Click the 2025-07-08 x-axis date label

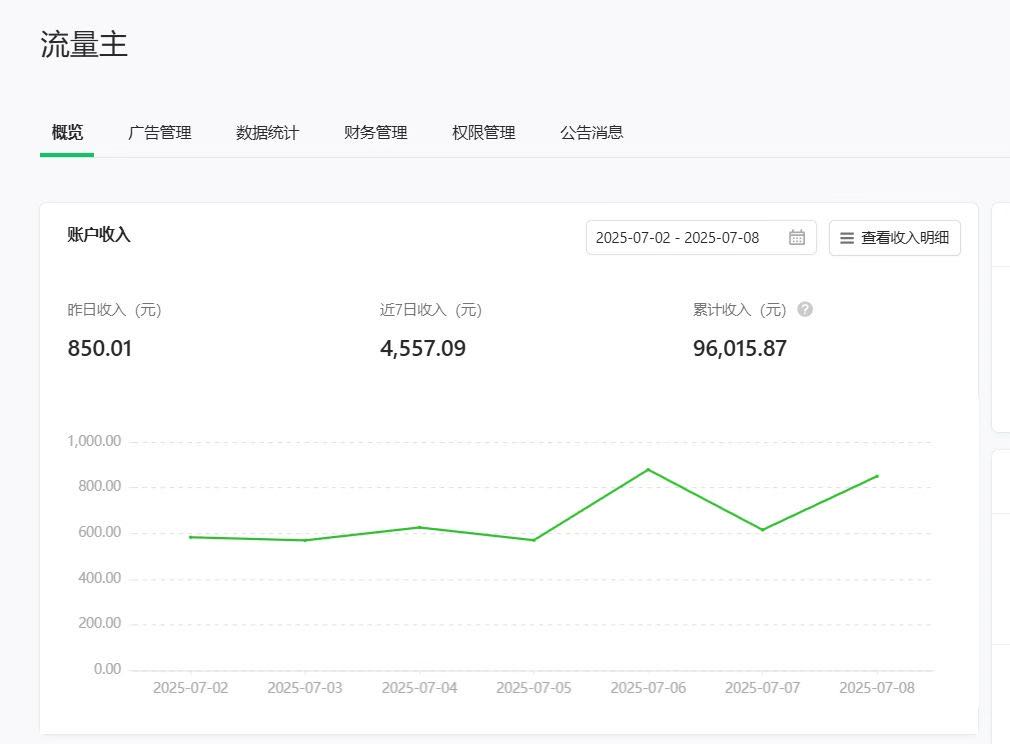pos(877,688)
